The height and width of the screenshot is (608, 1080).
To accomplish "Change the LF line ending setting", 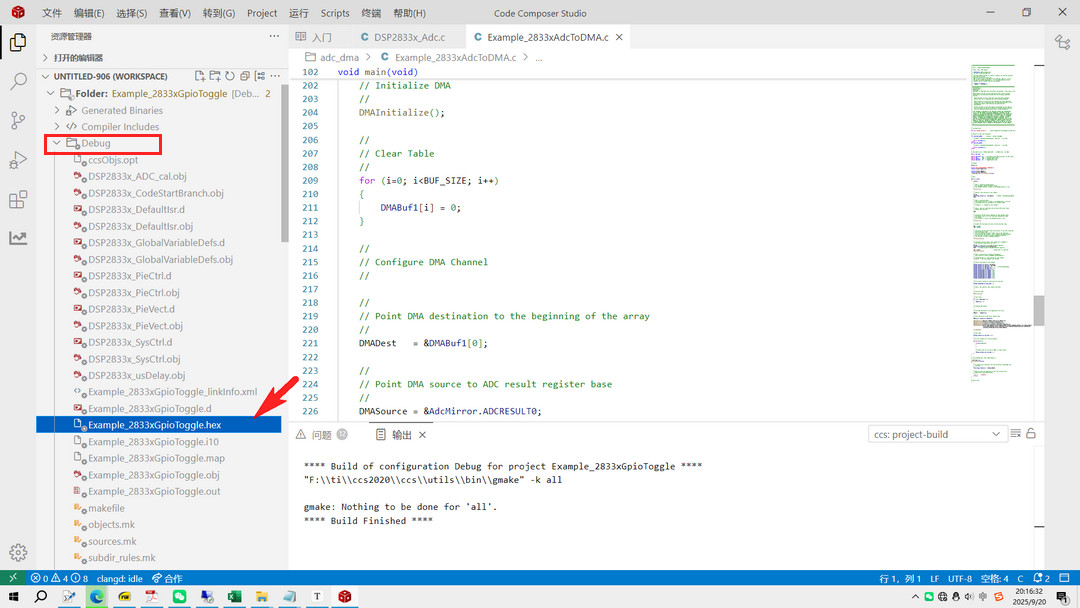I will coord(935,578).
